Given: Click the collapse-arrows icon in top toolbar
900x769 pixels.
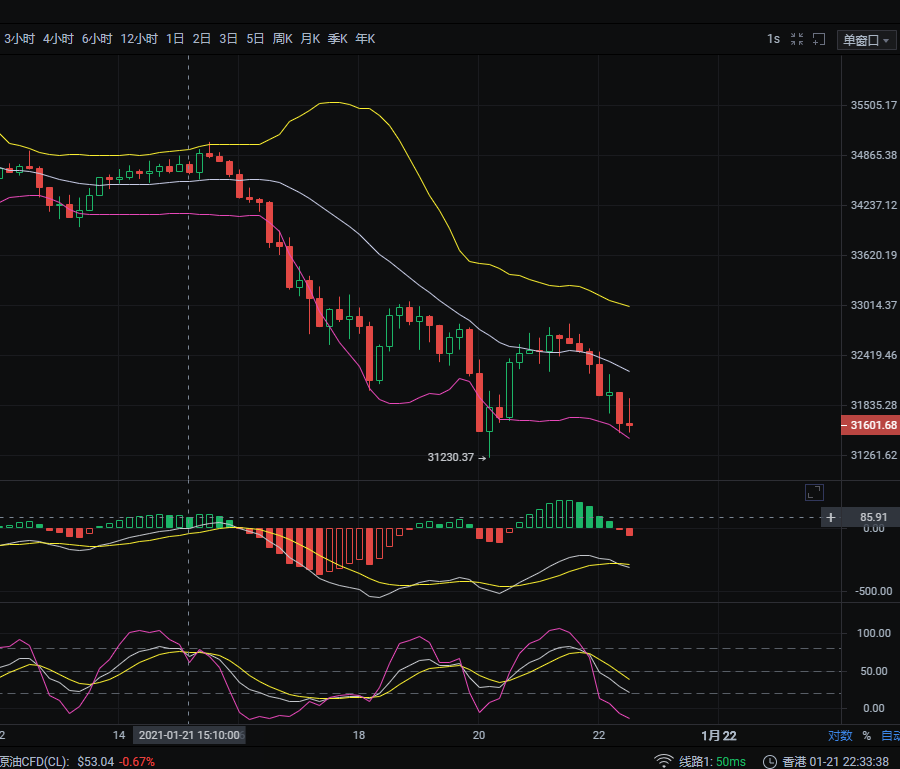Looking at the screenshot, I should 797,39.
